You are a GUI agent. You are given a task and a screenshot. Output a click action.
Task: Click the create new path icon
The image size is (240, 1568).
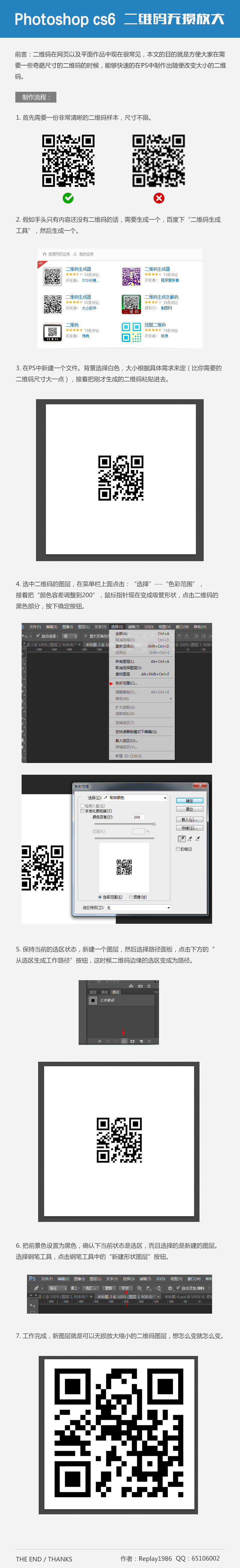(141, 1041)
